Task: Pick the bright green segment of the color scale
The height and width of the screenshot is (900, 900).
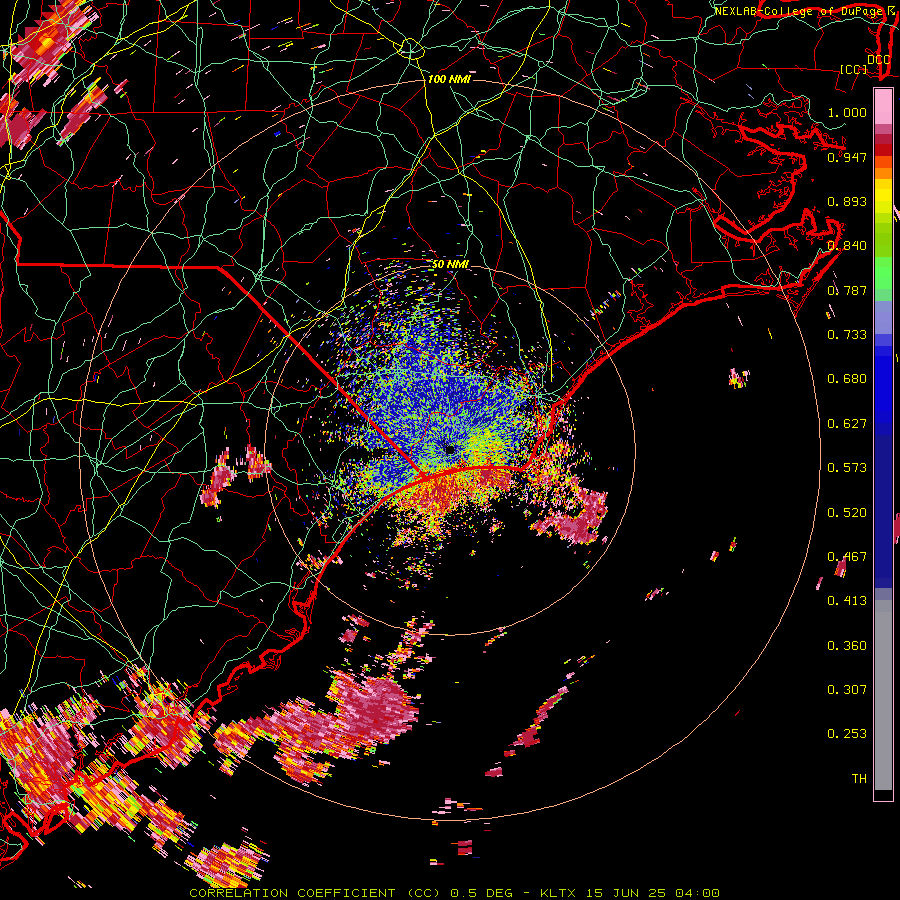Action: 883,273
